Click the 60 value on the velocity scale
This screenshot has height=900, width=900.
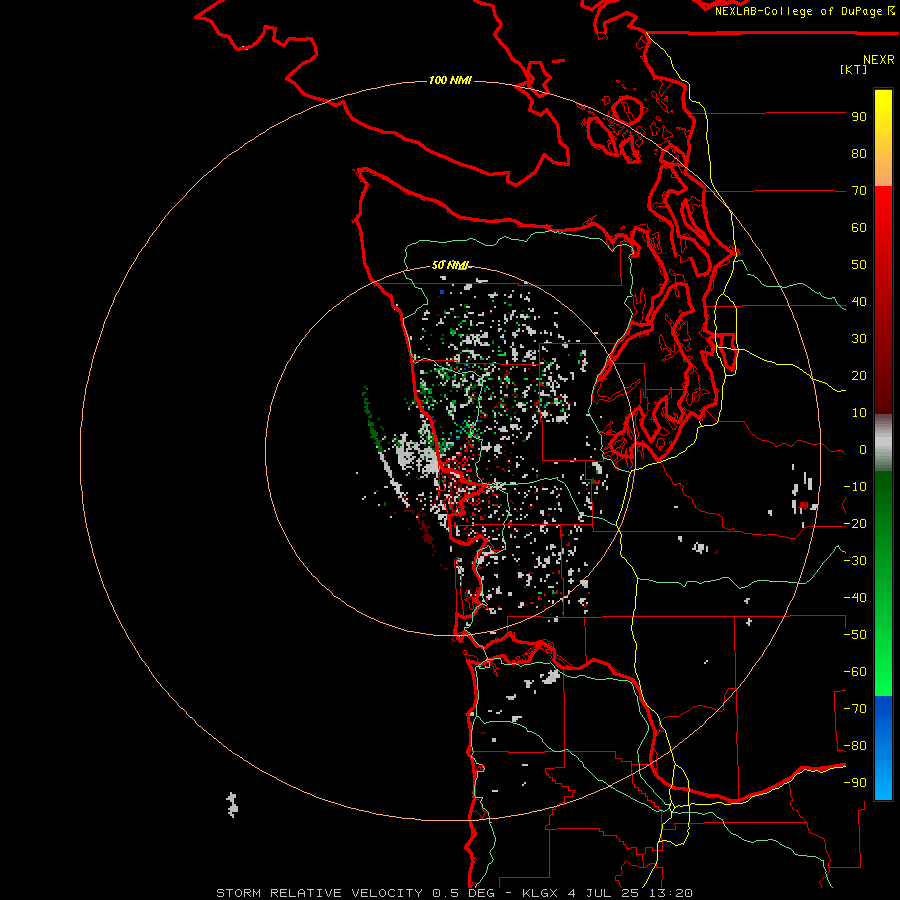point(859,228)
